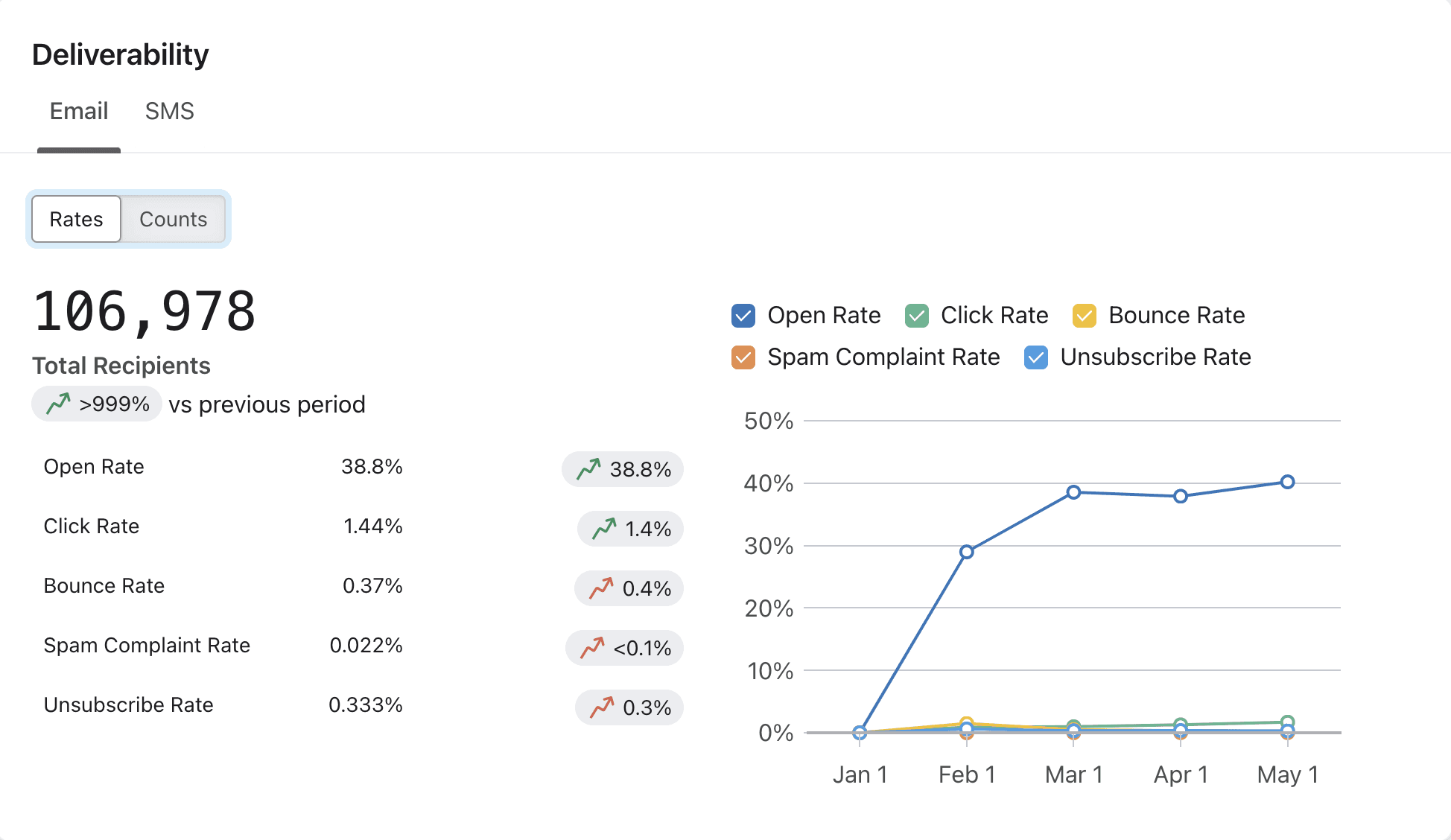1451x840 pixels.
Task: Click the Open Rate point at Mar 1
Action: 1073,492
